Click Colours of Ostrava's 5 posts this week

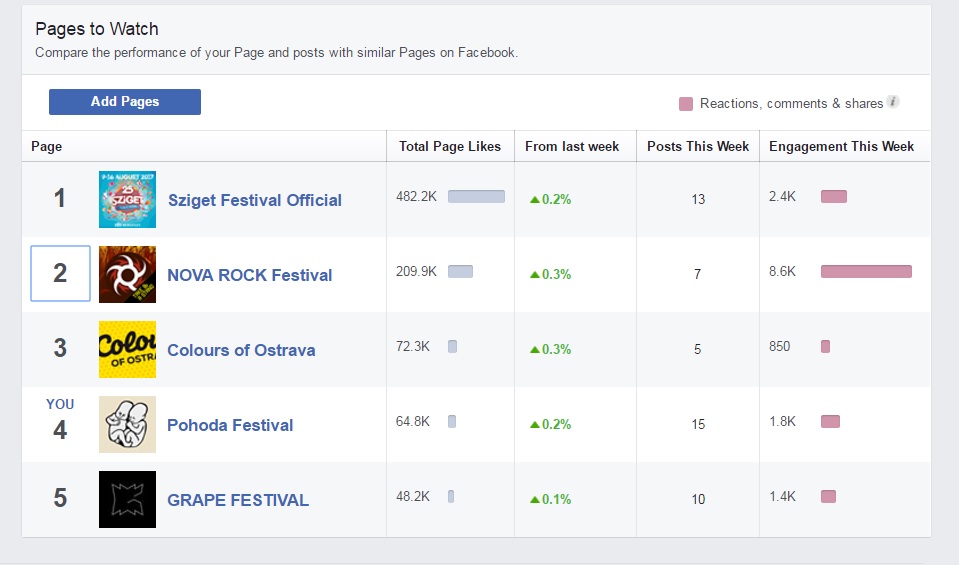[x=697, y=350]
